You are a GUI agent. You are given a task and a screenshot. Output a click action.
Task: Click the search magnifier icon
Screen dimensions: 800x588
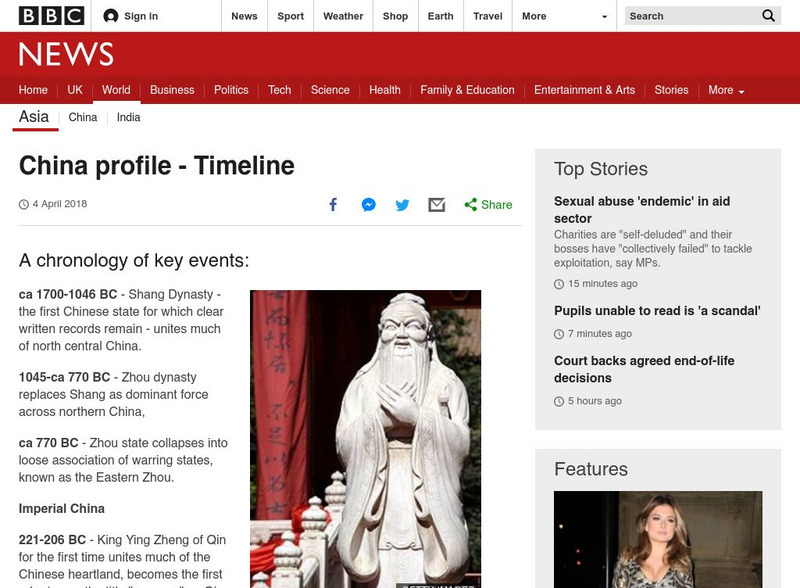coord(768,16)
